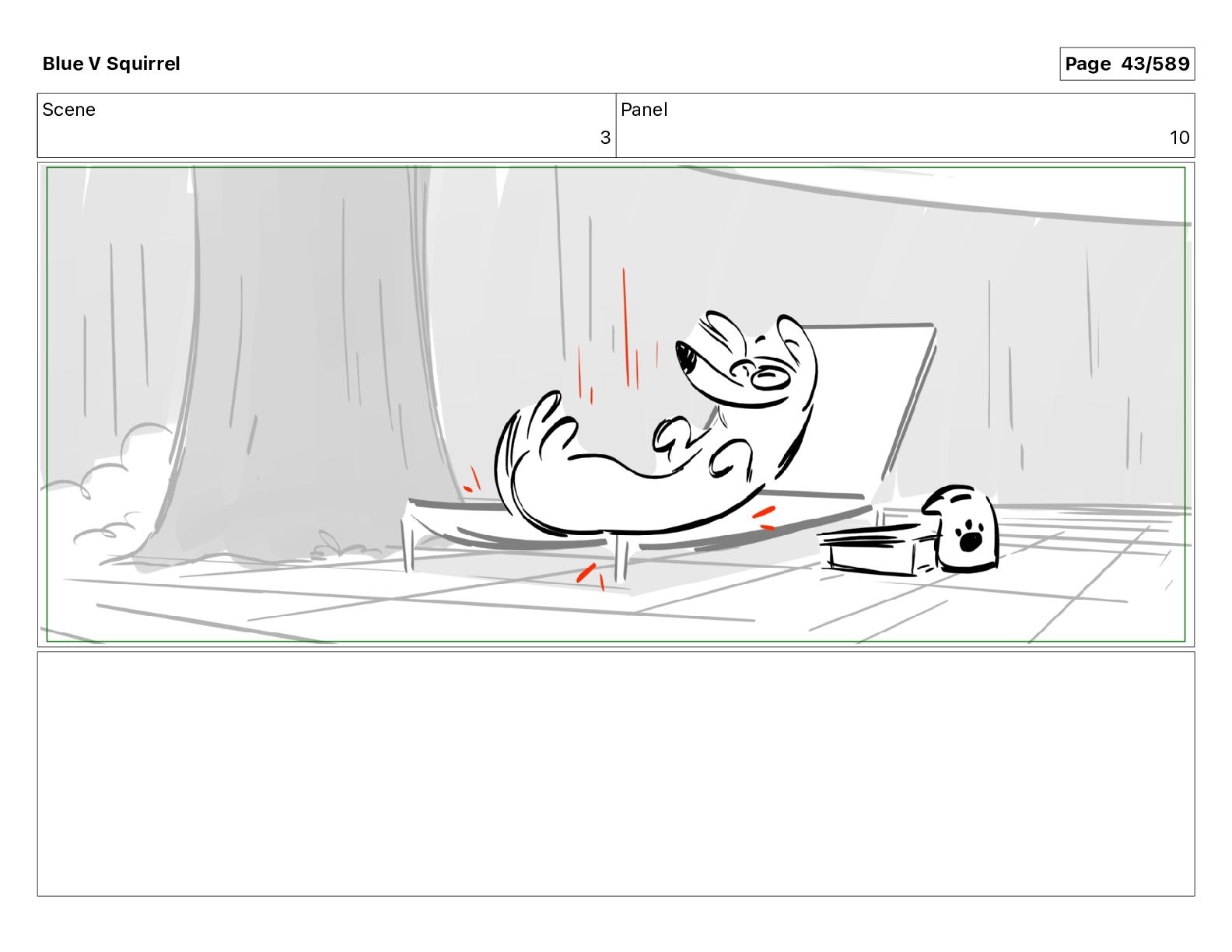The width and height of the screenshot is (1232, 952).
Task: Click the storyboard panel drawing of the dog
Action: [x=616, y=404]
